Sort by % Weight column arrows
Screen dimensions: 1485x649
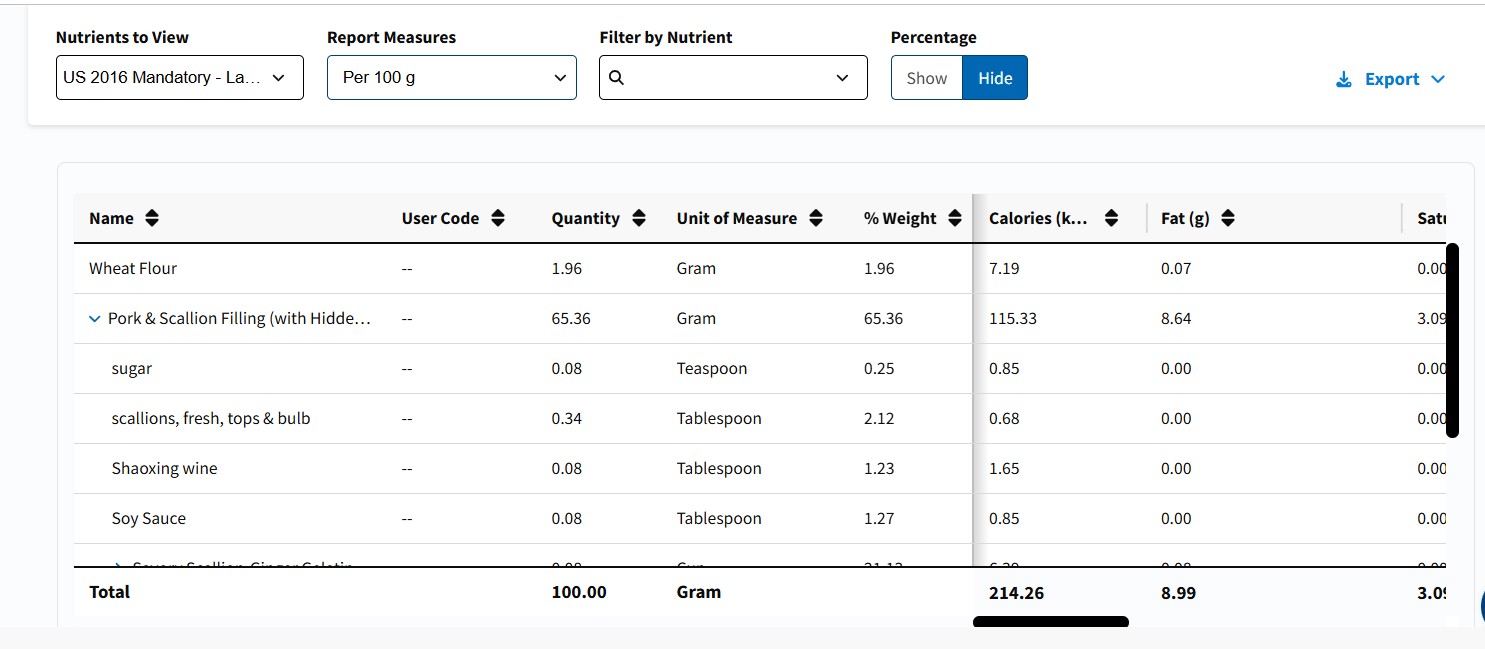(955, 218)
